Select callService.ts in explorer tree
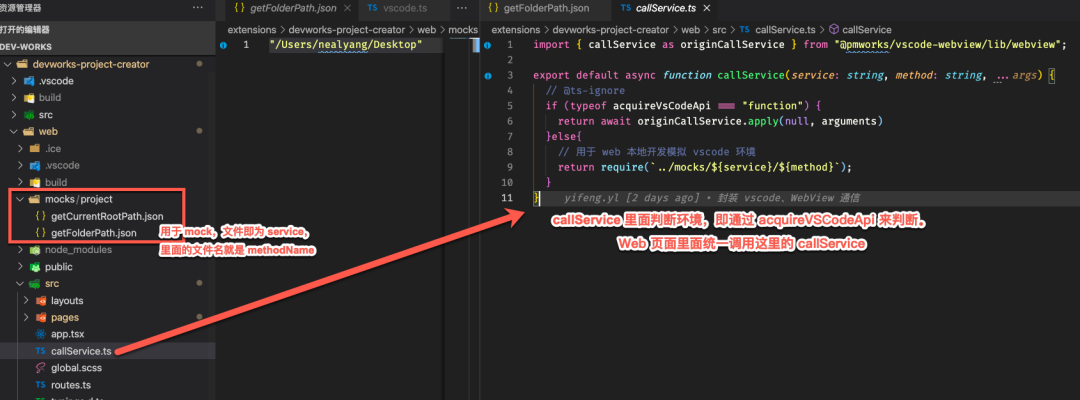Image resolution: width=1080 pixels, height=400 pixels. click(81, 351)
